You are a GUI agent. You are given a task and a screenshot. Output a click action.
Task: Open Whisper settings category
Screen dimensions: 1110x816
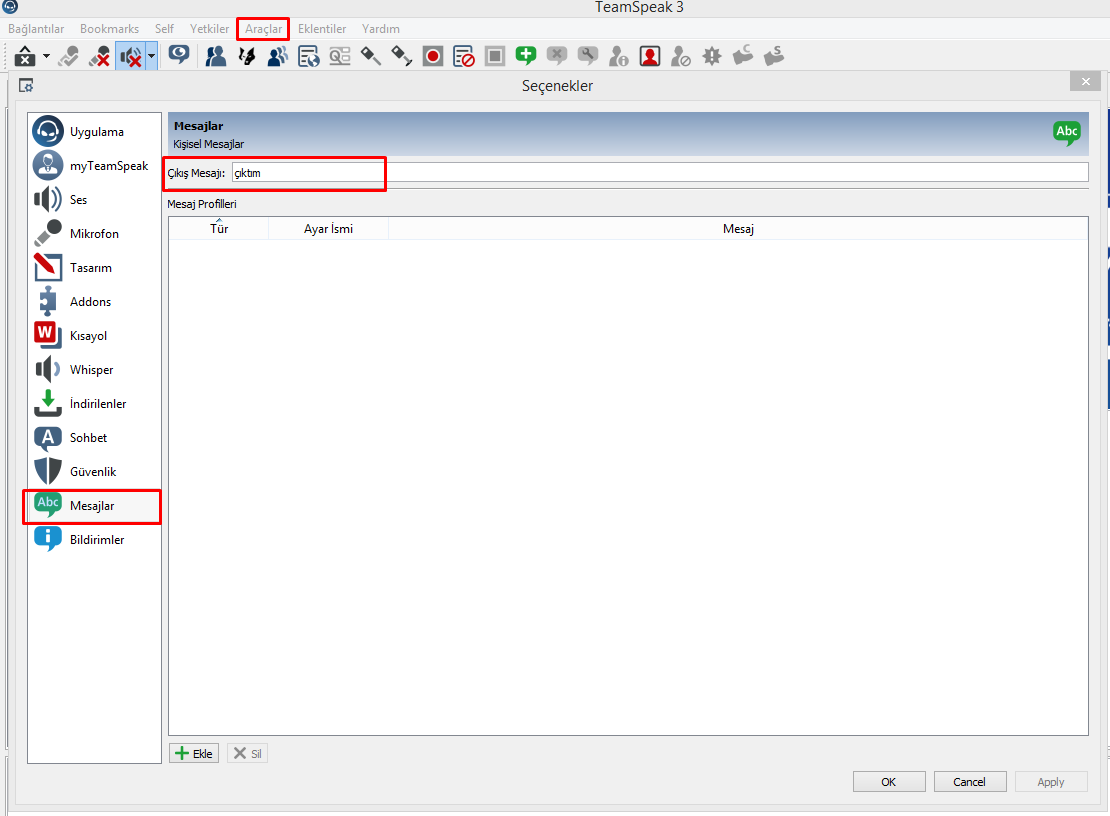tap(95, 369)
